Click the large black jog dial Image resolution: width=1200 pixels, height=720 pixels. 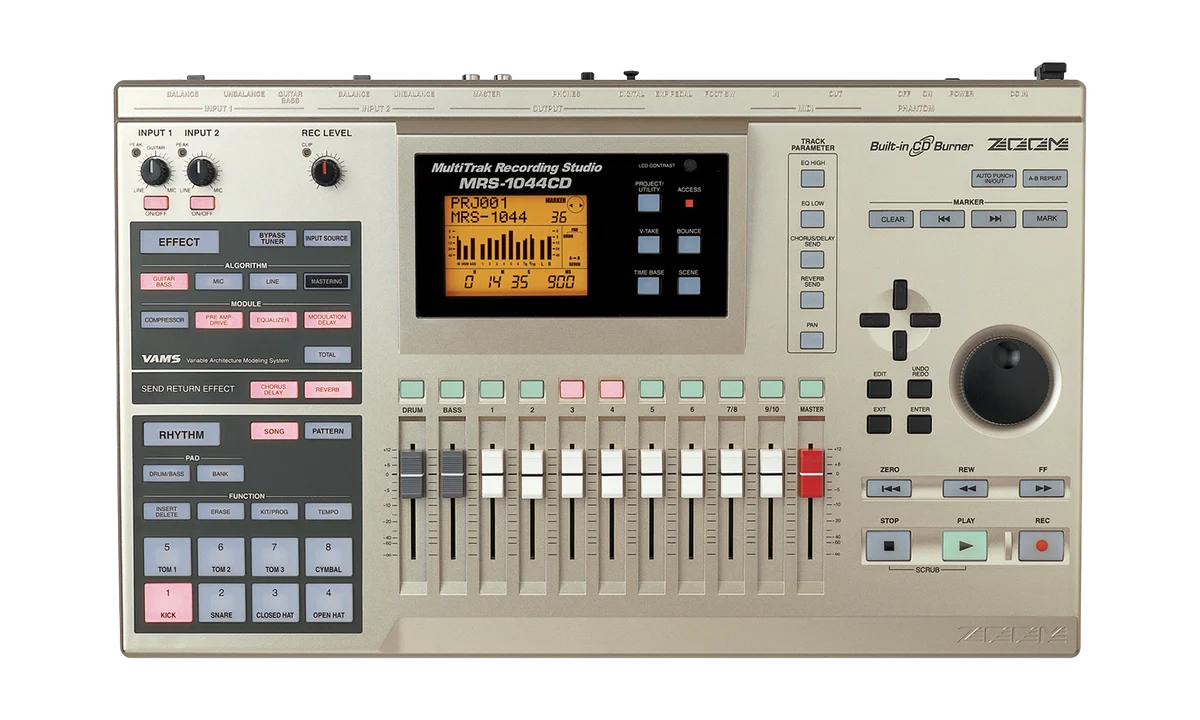1005,381
